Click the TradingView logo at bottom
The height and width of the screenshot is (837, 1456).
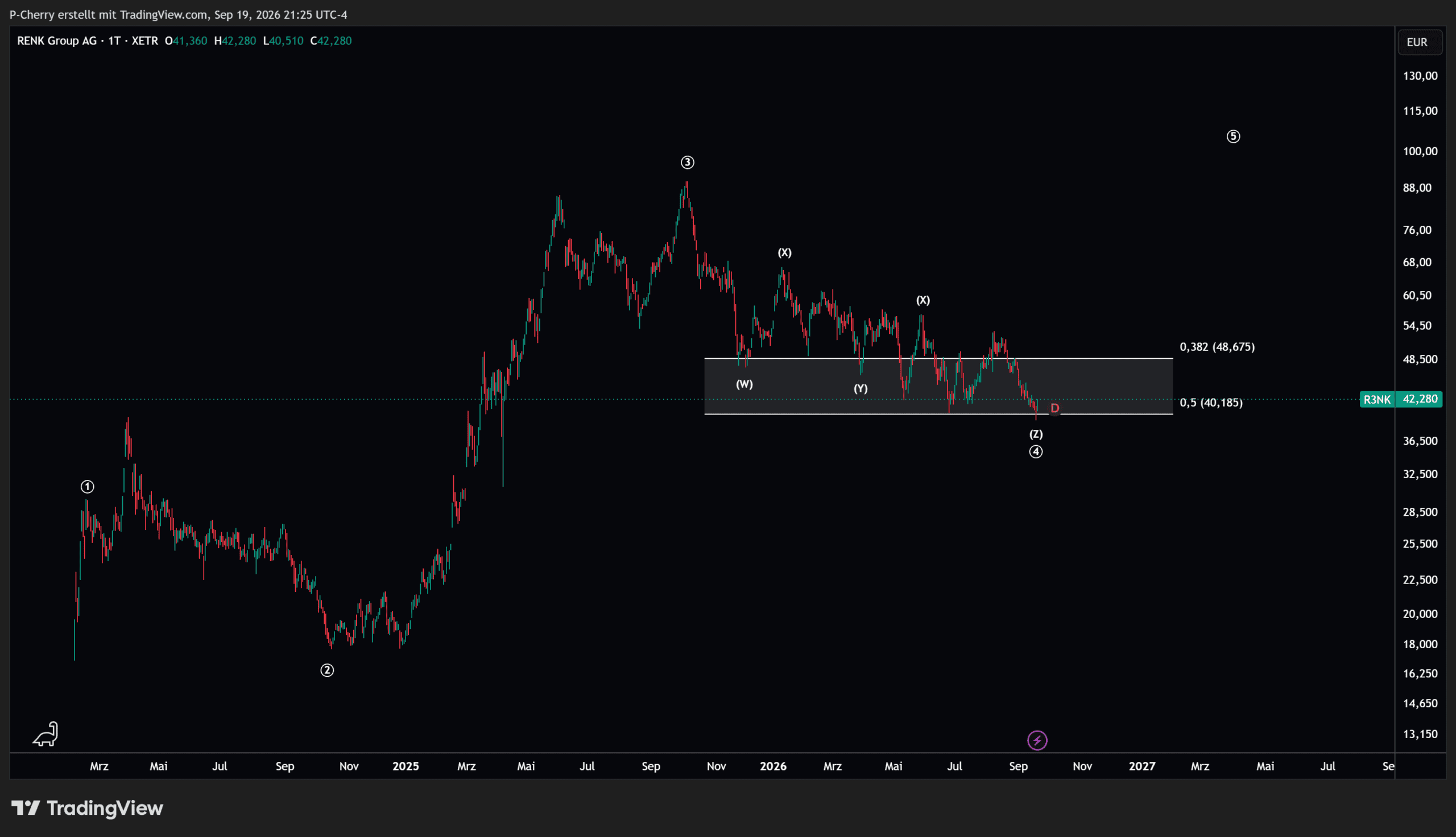tap(88, 808)
